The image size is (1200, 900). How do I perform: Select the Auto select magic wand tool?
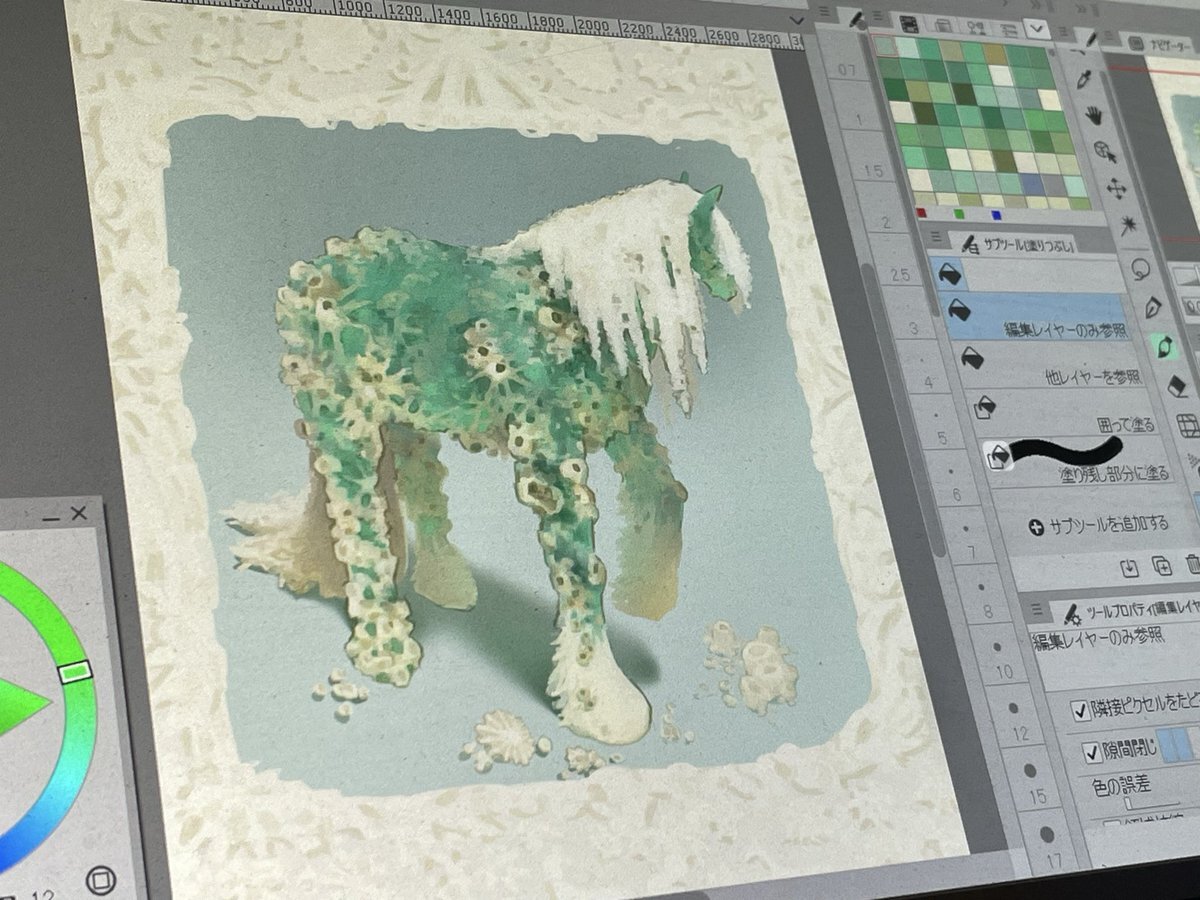pyautogui.click(x=1127, y=225)
